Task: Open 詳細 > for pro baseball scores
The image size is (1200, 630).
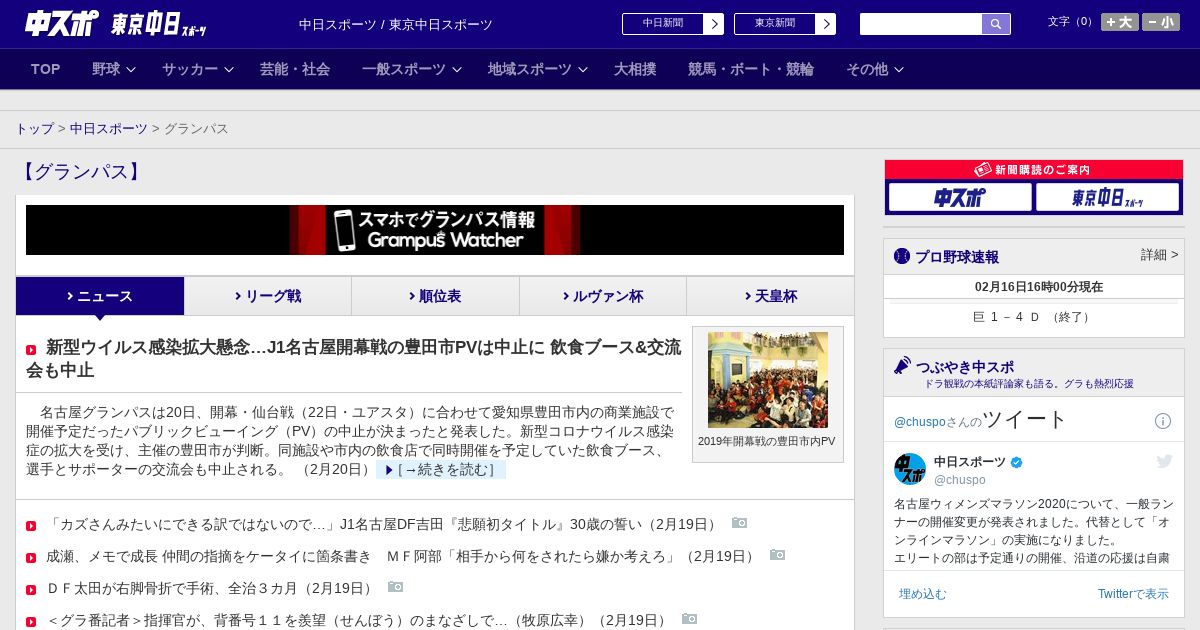Action: point(1159,255)
